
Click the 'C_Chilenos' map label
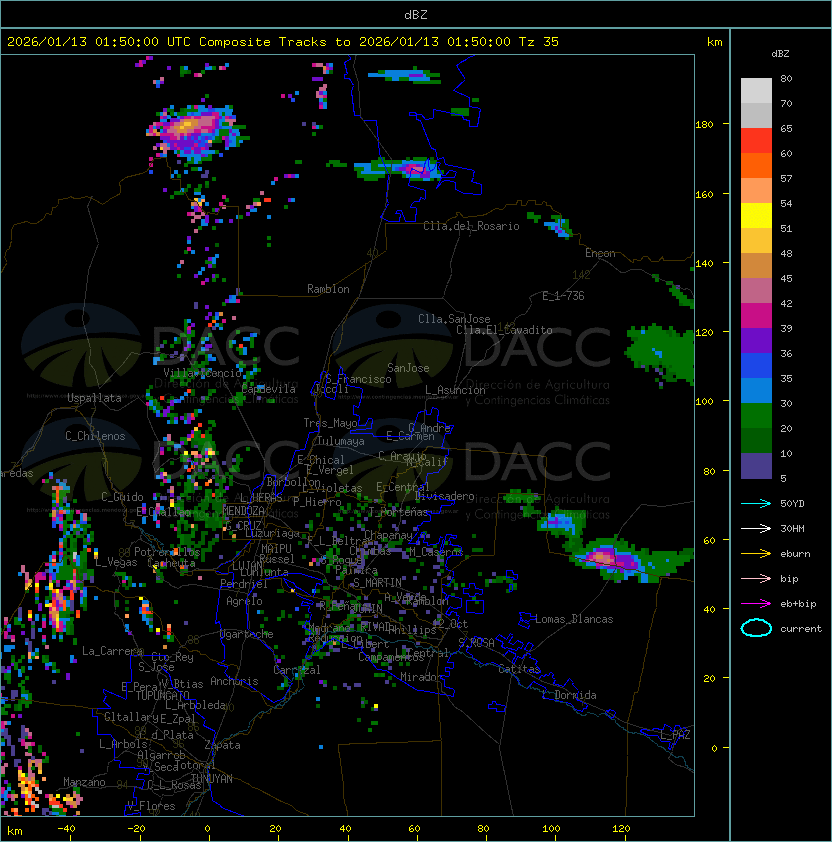pos(95,436)
